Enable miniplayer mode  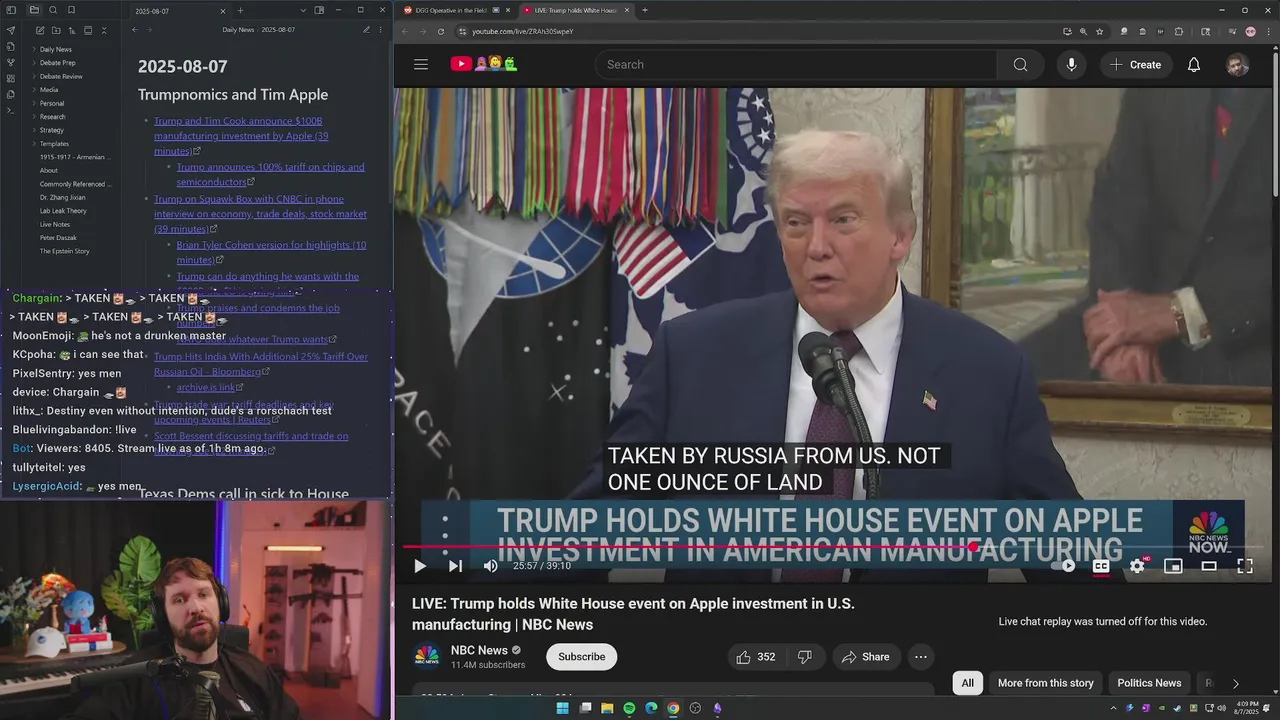(1173, 566)
